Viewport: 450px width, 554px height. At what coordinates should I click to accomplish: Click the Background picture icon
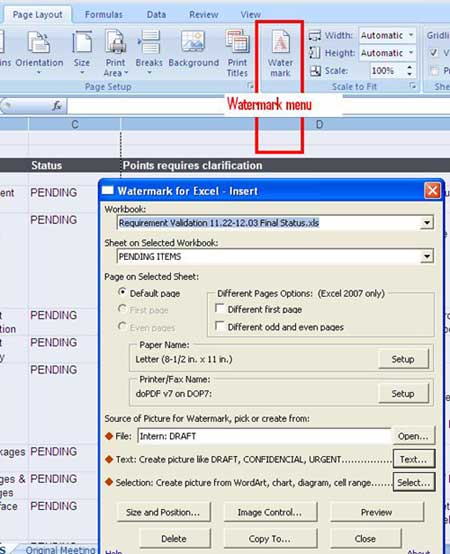click(193, 42)
